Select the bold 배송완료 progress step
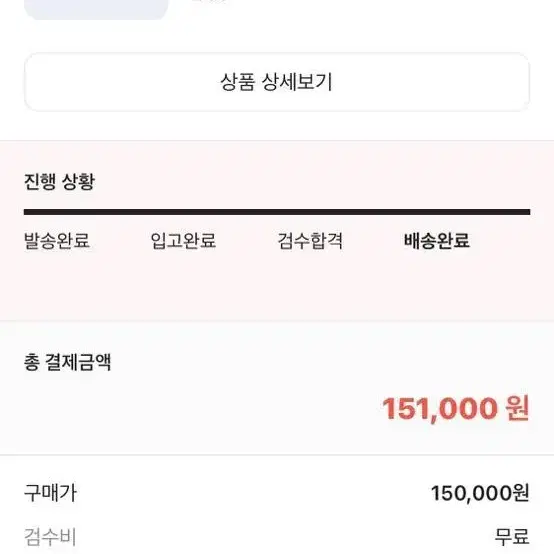The image size is (554, 554). (437, 241)
